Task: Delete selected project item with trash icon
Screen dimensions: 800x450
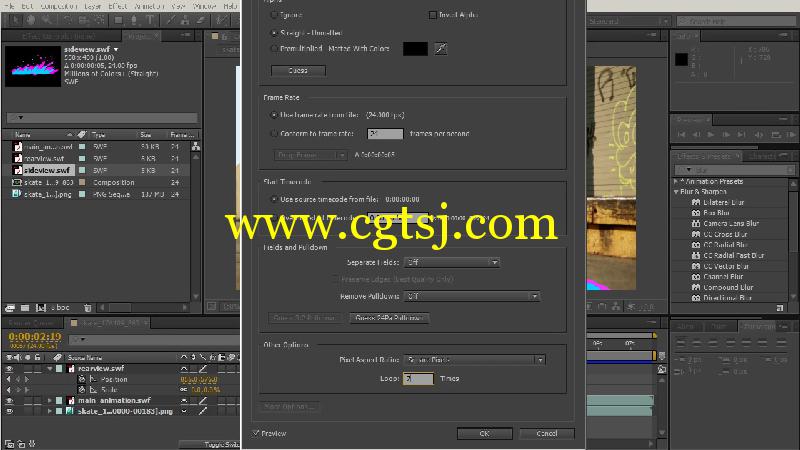Action: (88, 308)
